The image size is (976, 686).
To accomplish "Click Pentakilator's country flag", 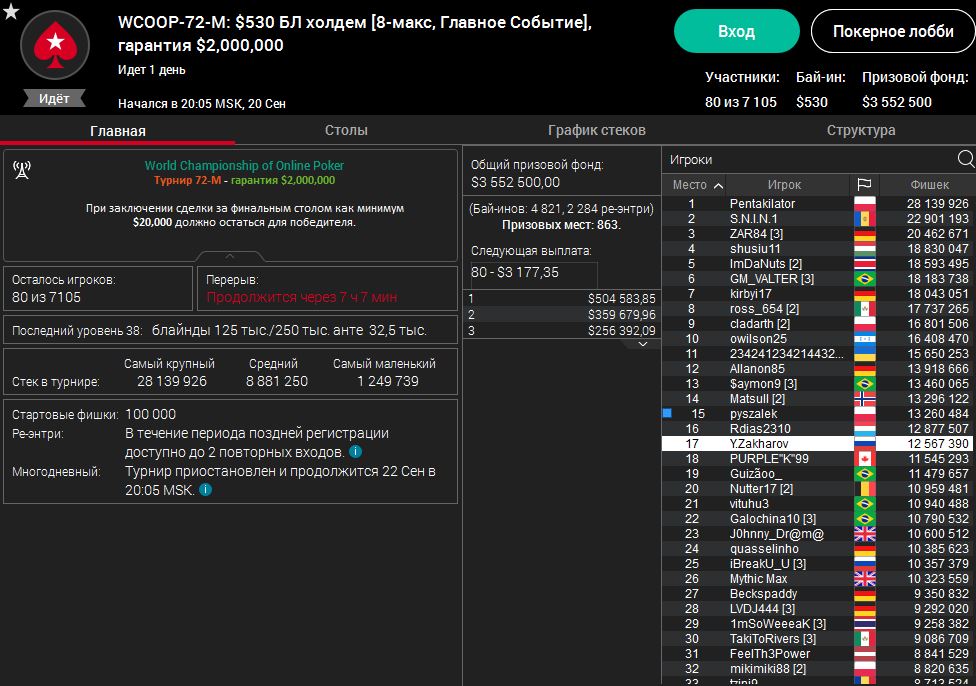I will click(865, 204).
